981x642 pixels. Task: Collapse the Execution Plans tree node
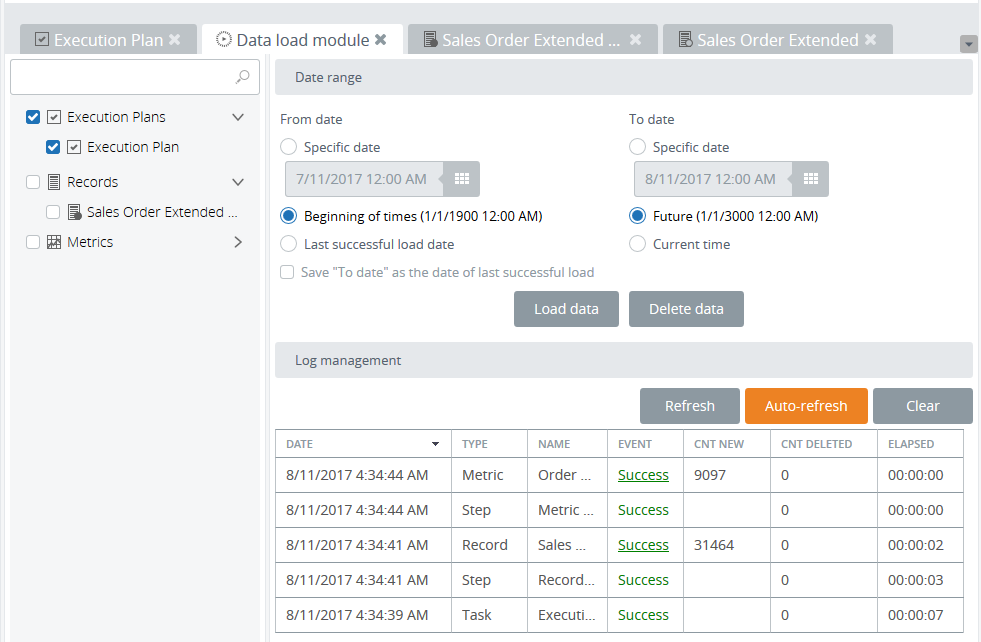pos(238,117)
